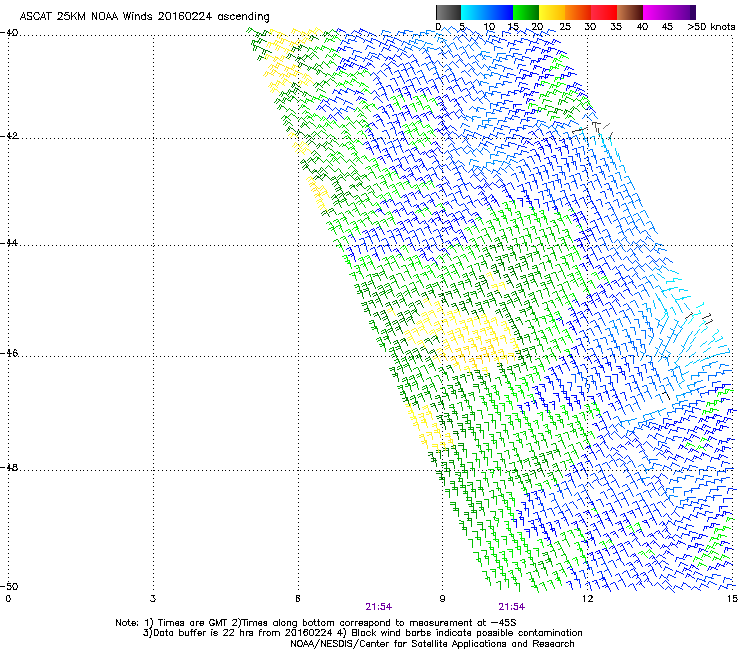Screen dimensions: 740x650
Task: Click the purple '21:54' time between longitudes 9 and 12
Action: (x=512, y=607)
